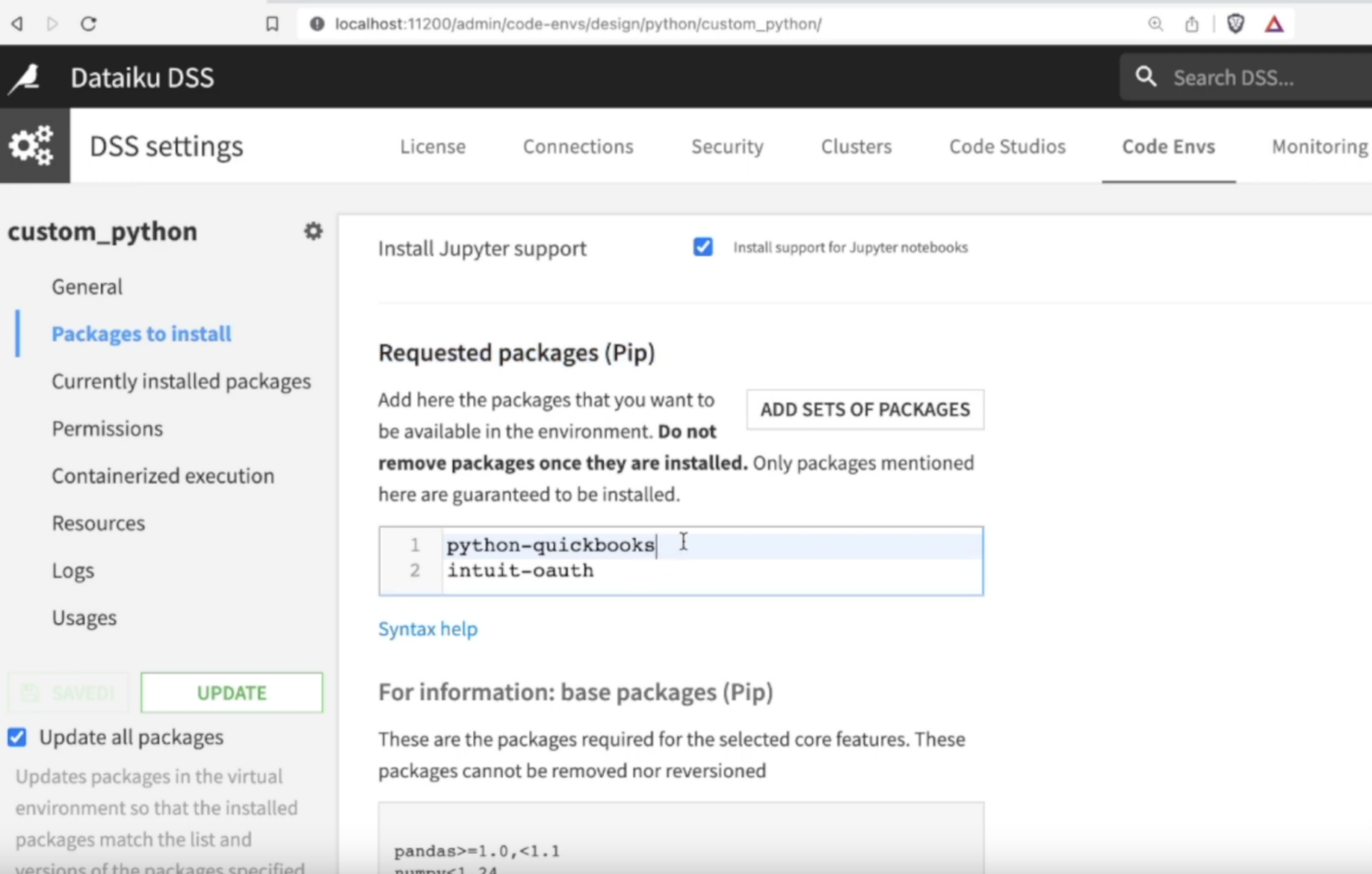Uncheck Install support for Jupyter notebooks
The image size is (1372, 874).
703,247
